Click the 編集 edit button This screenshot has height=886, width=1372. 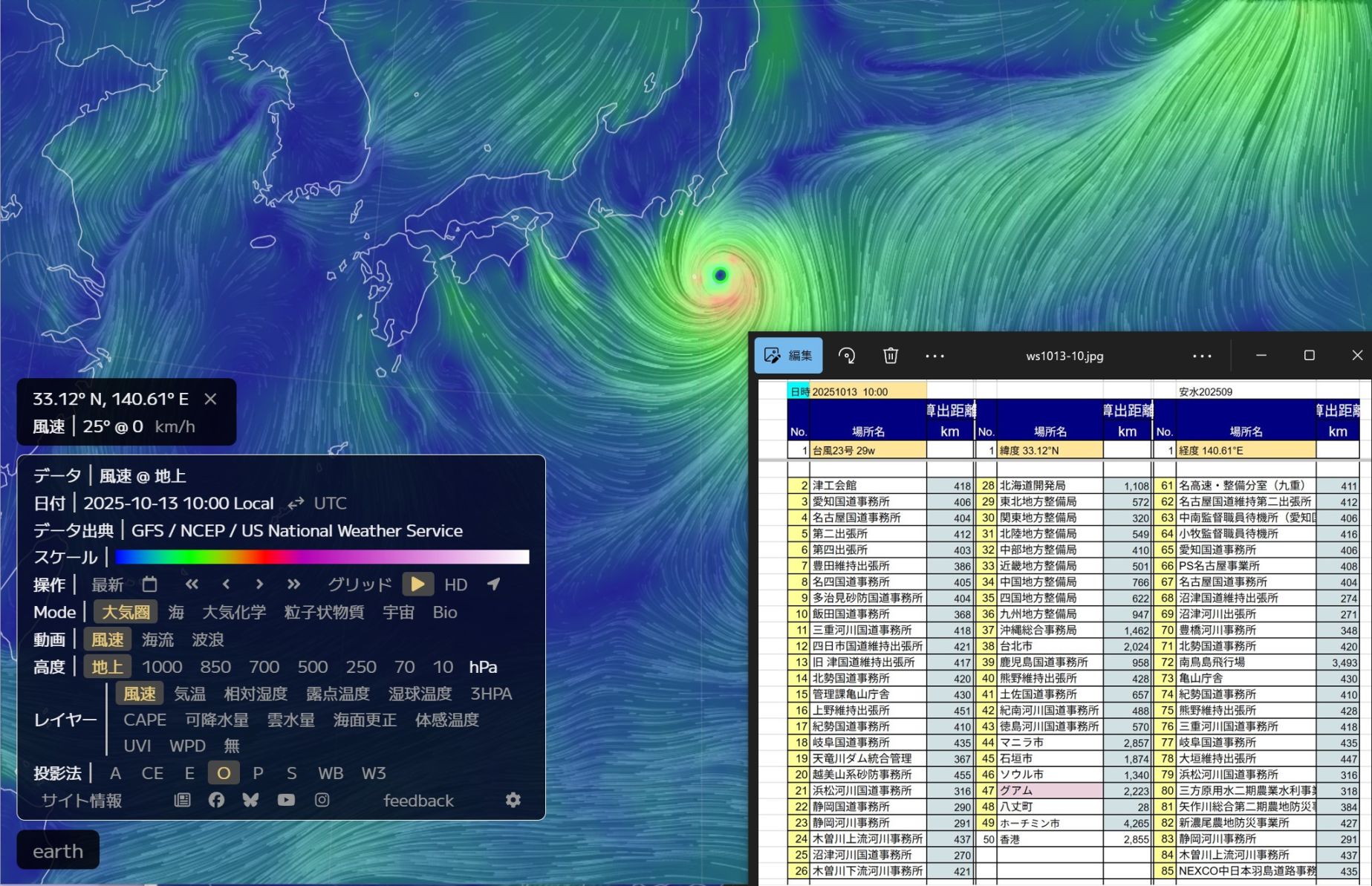click(789, 356)
